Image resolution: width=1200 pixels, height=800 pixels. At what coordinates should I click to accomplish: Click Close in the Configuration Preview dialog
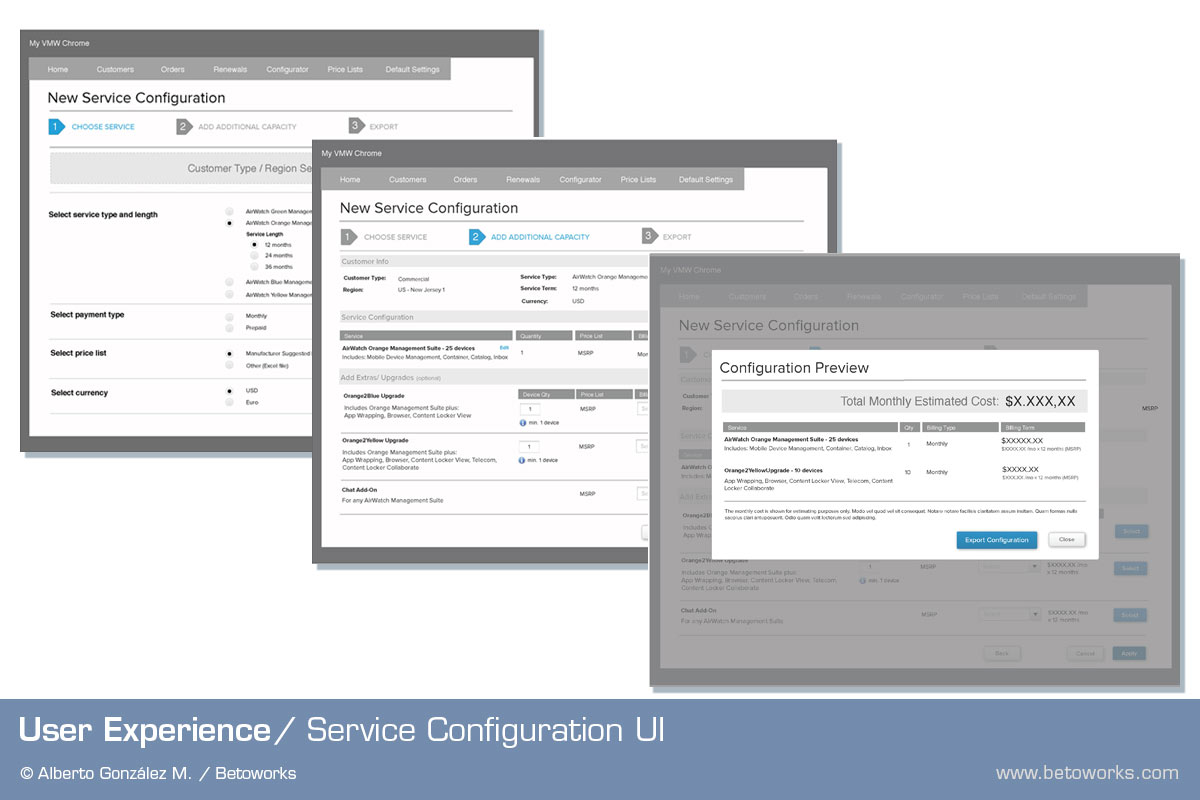point(1067,540)
